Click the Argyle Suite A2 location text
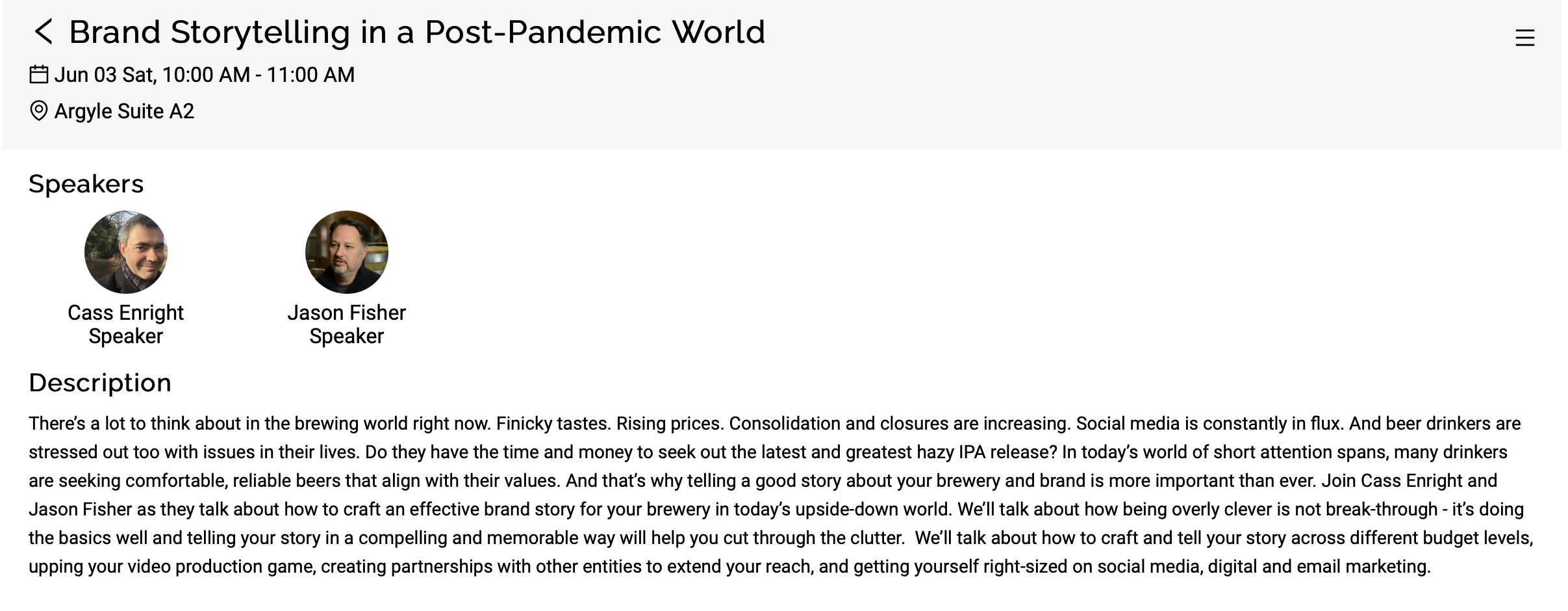The height and width of the screenshot is (611, 1568). (124, 111)
